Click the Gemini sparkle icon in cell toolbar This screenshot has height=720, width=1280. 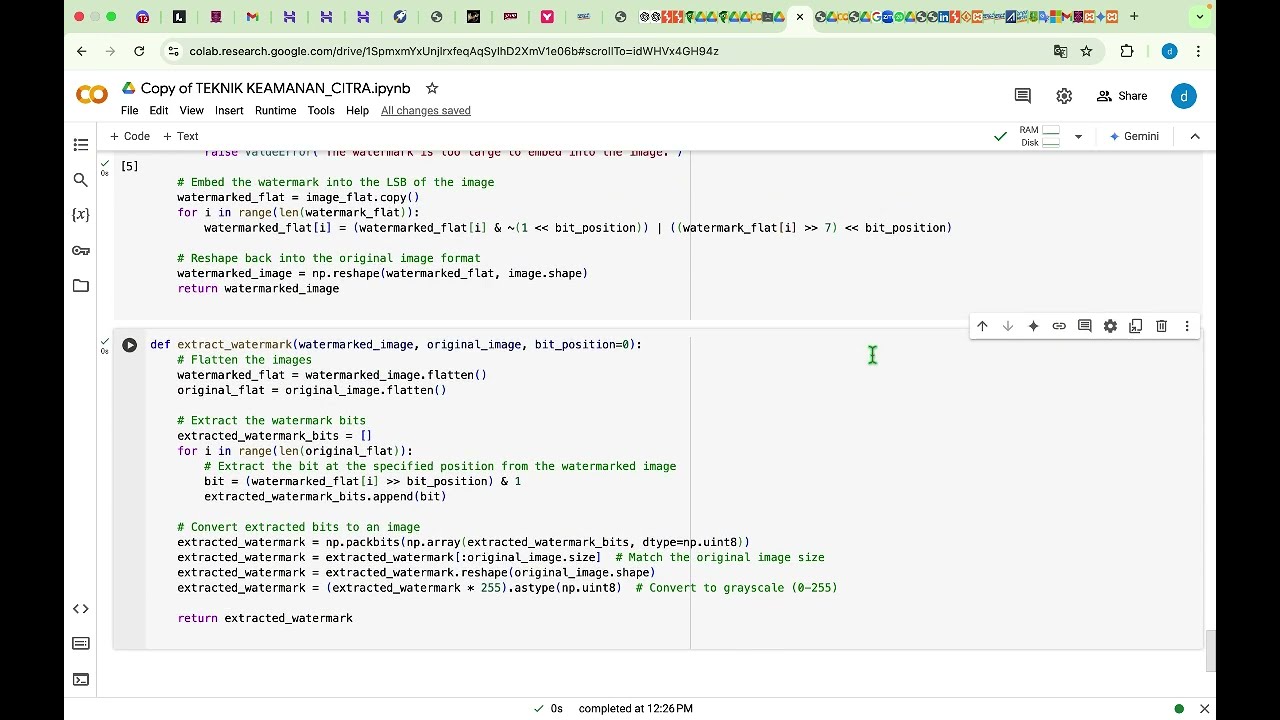coord(1033,326)
